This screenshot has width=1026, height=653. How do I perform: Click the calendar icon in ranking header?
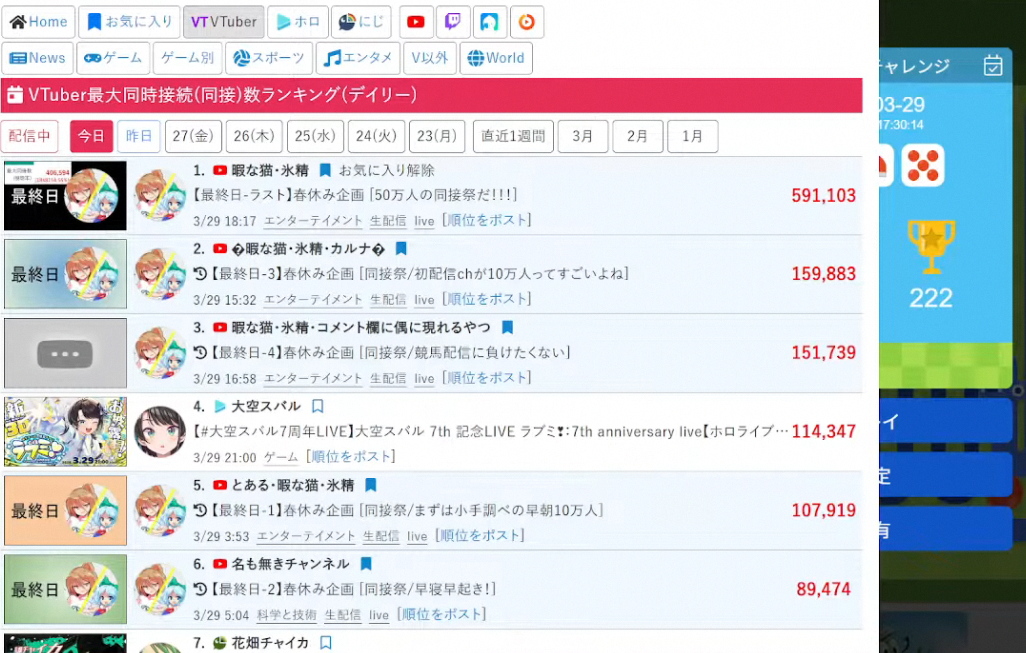point(15,95)
